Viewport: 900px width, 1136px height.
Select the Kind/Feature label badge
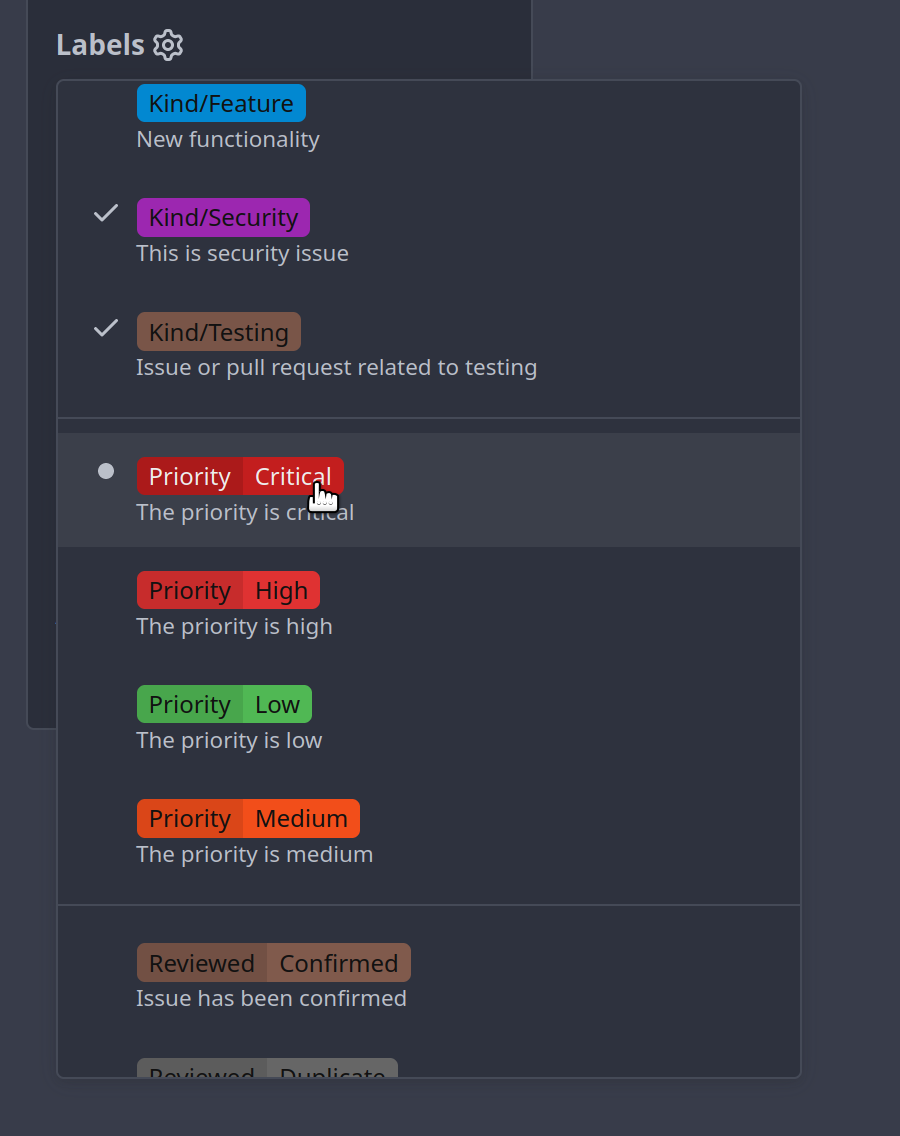[x=221, y=104]
